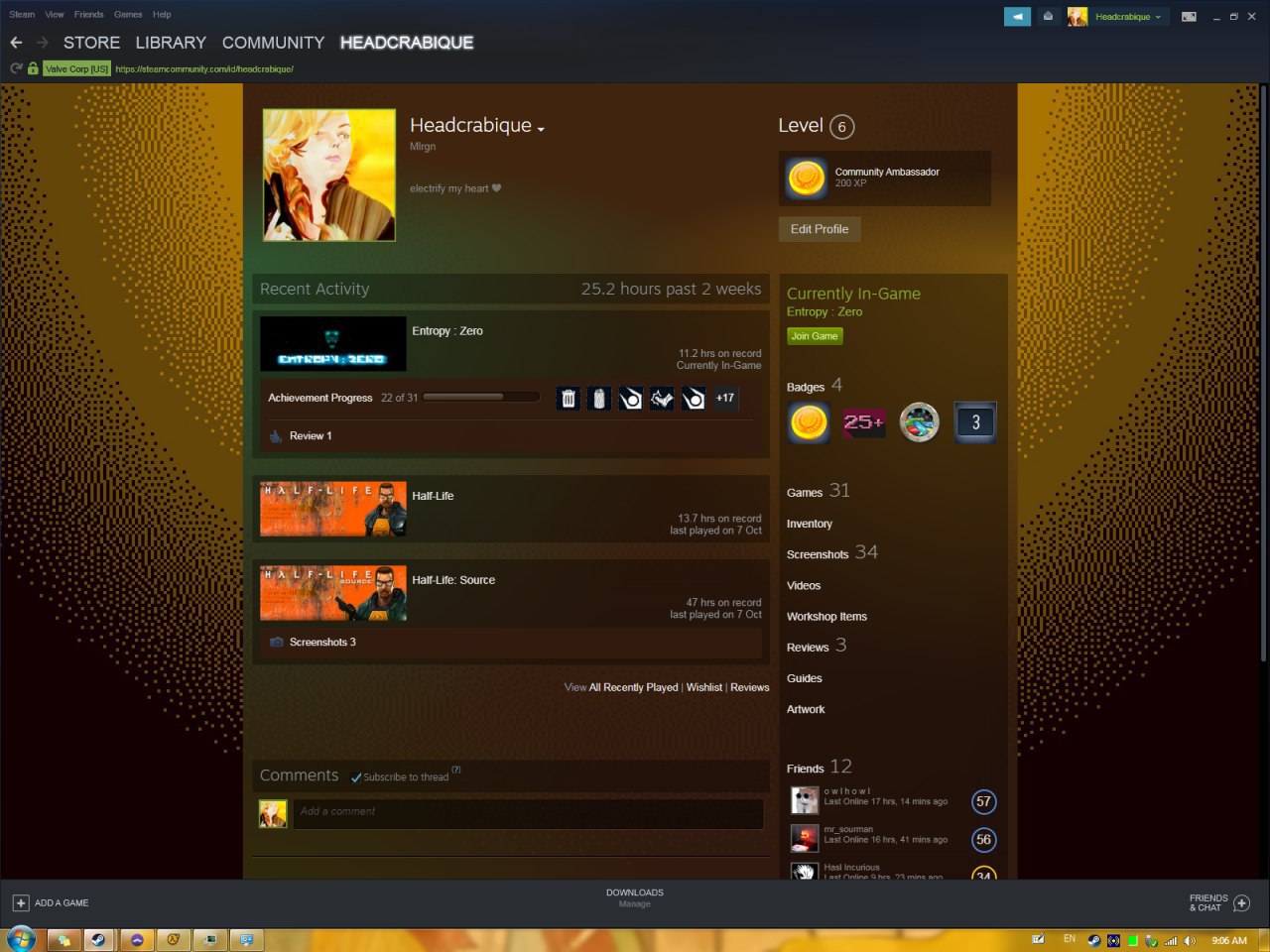Click the Add a comment field

528,813
